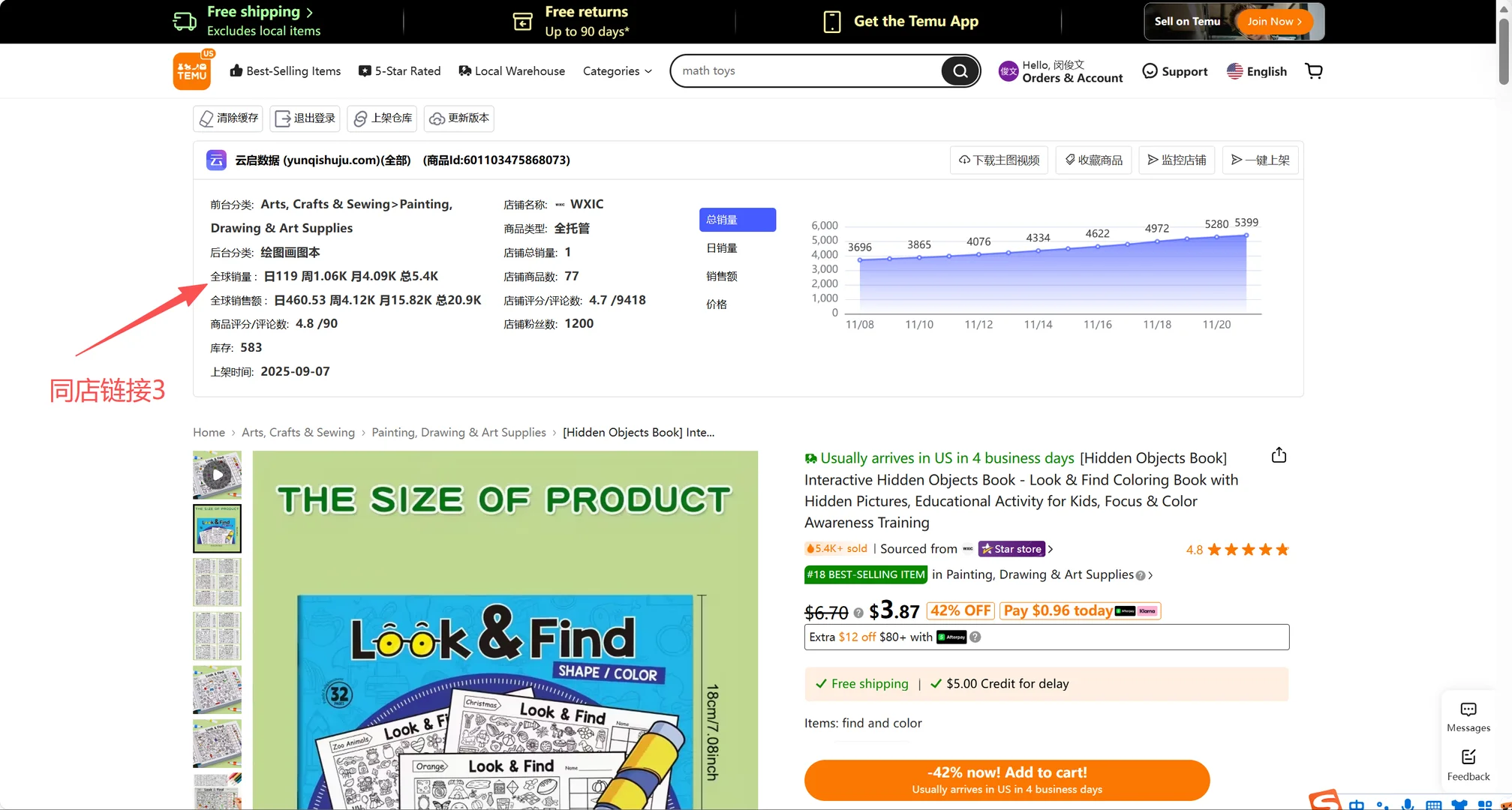
Task: Open Messages panel
Action: click(x=1468, y=717)
